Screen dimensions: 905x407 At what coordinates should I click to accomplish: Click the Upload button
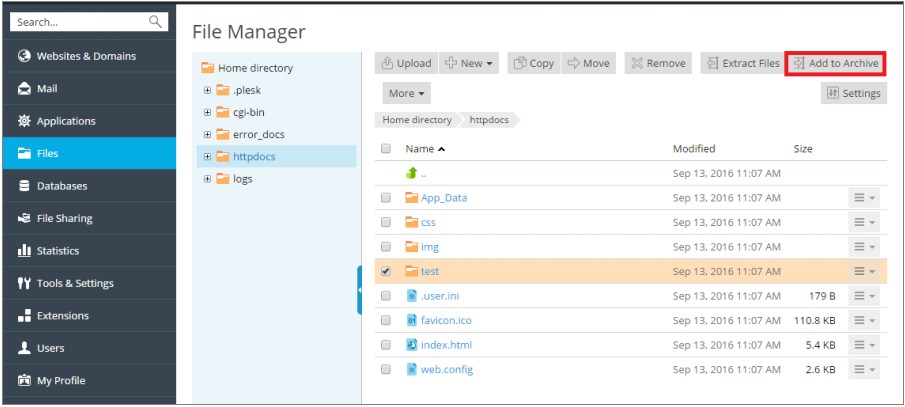pyautogui.click(x=406, y=63)
